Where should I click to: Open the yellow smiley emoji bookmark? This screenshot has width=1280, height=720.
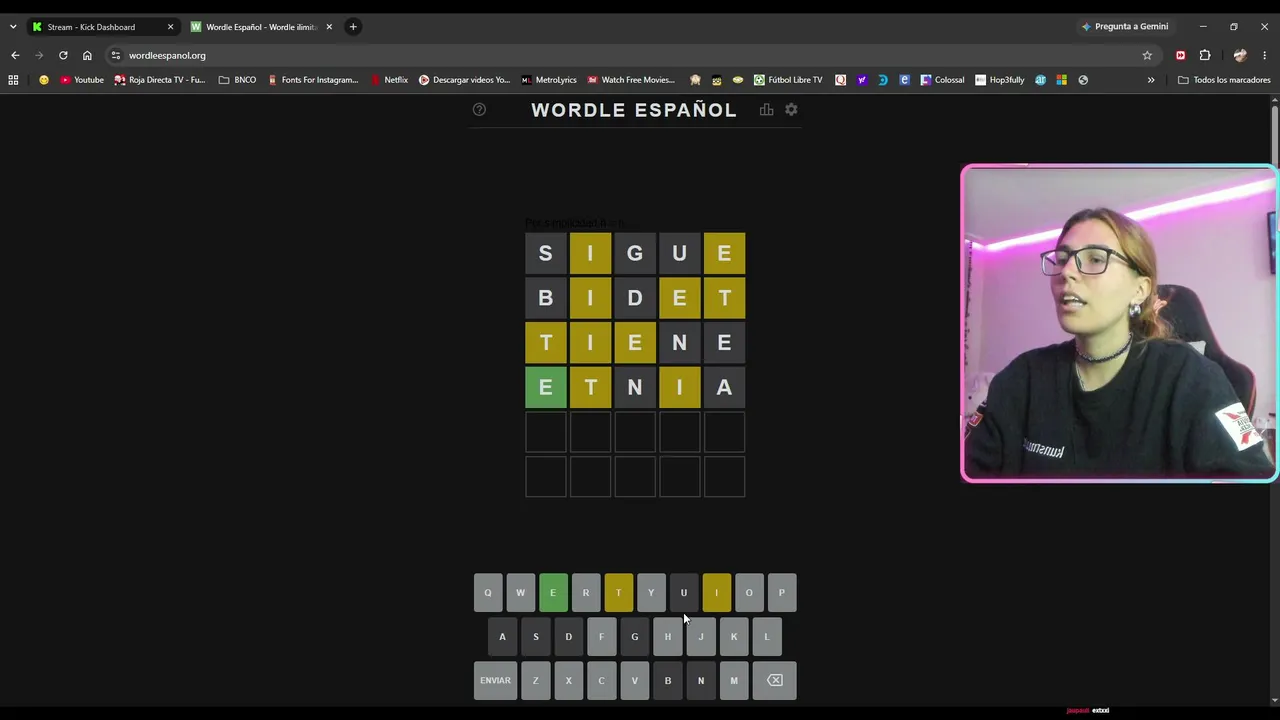click(x=43, y=80)
